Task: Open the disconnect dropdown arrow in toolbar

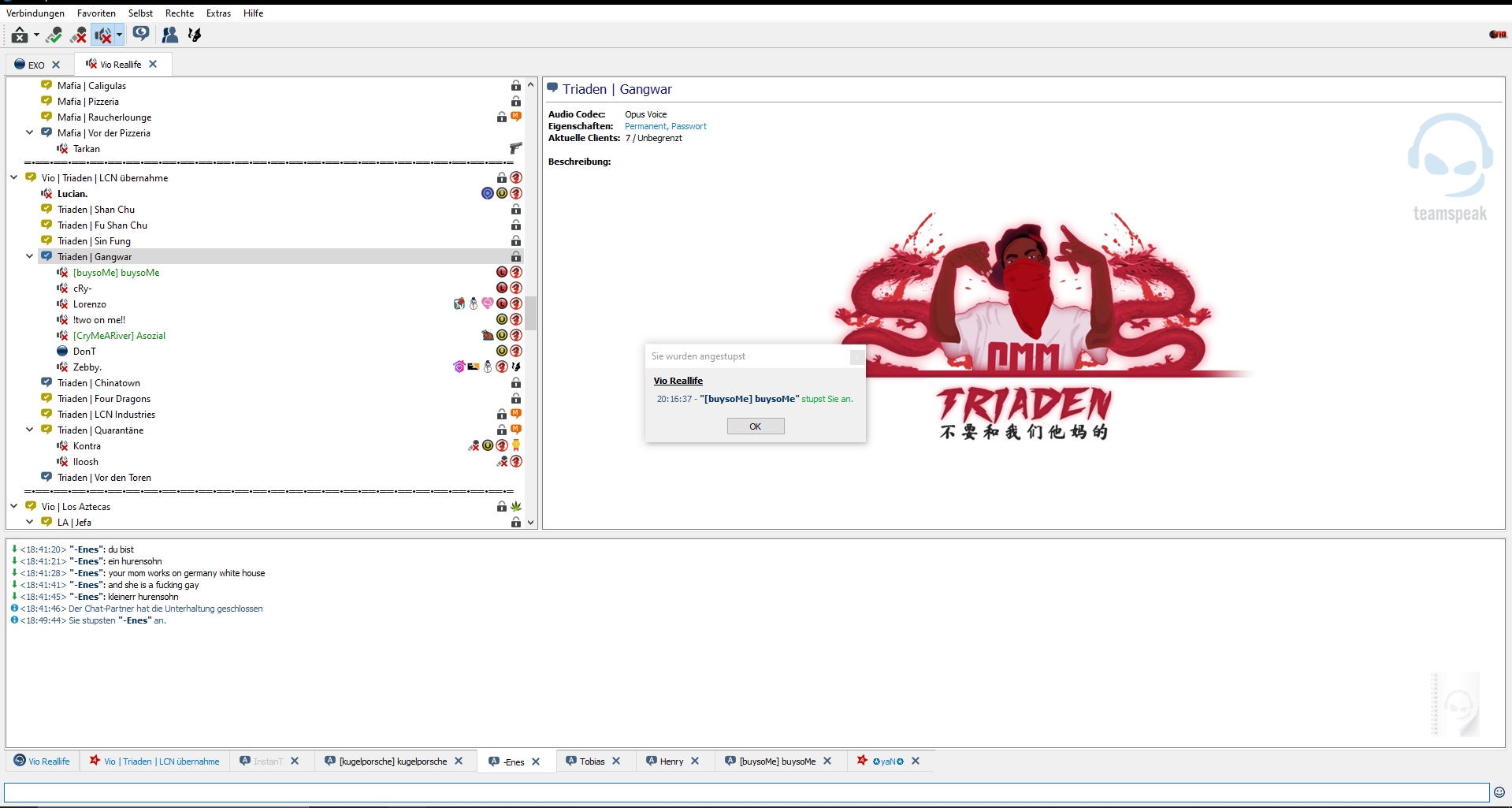Action: click(x=35, y=35)
